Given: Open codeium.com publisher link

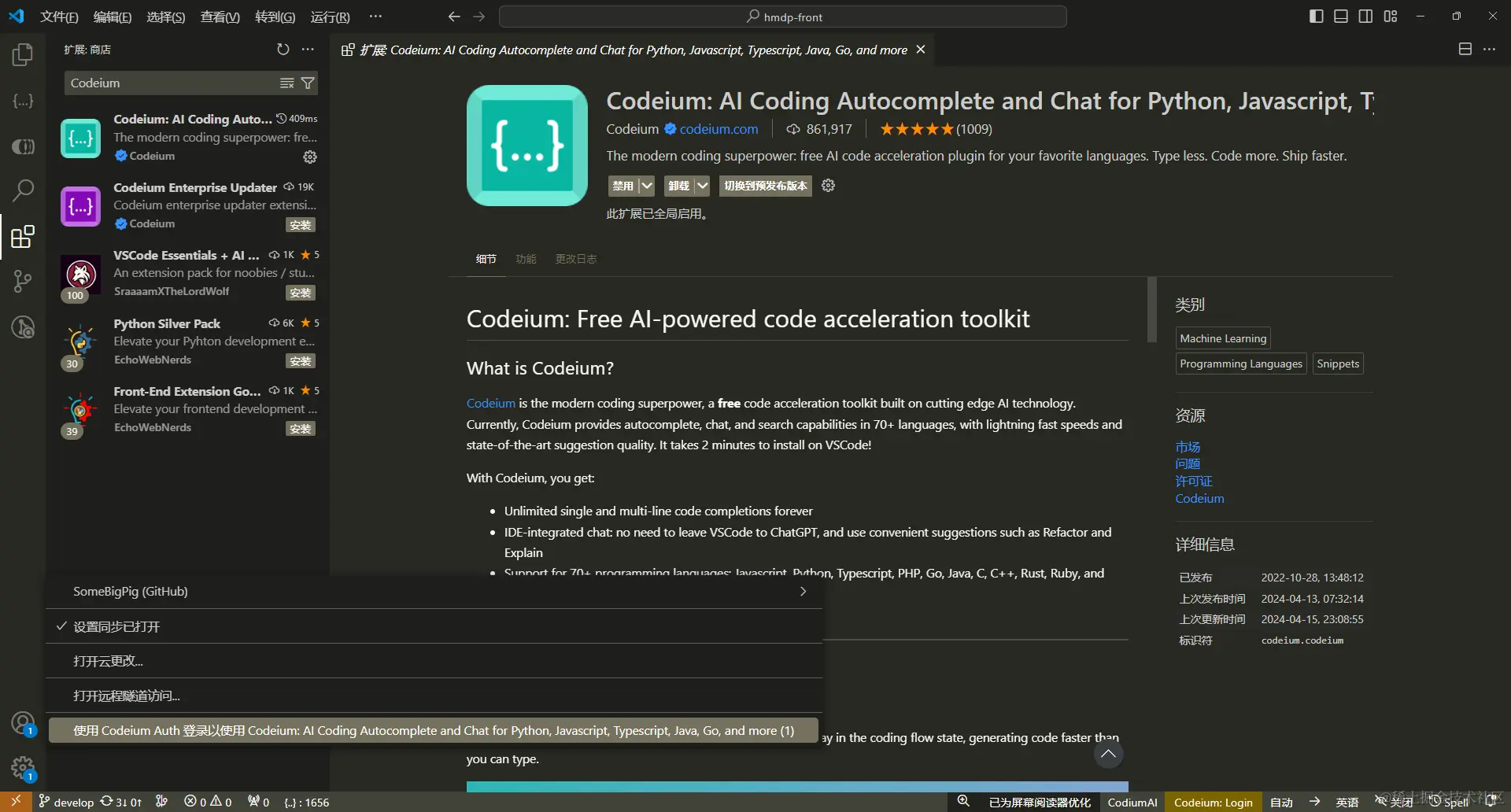Looking at the screenshot, I should 719,129.
